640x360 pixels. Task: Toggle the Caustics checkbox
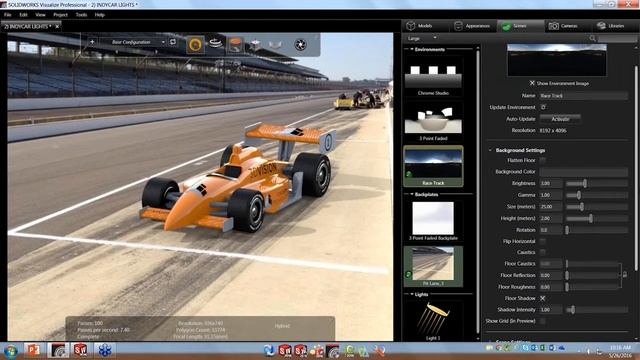coord(543,252)
